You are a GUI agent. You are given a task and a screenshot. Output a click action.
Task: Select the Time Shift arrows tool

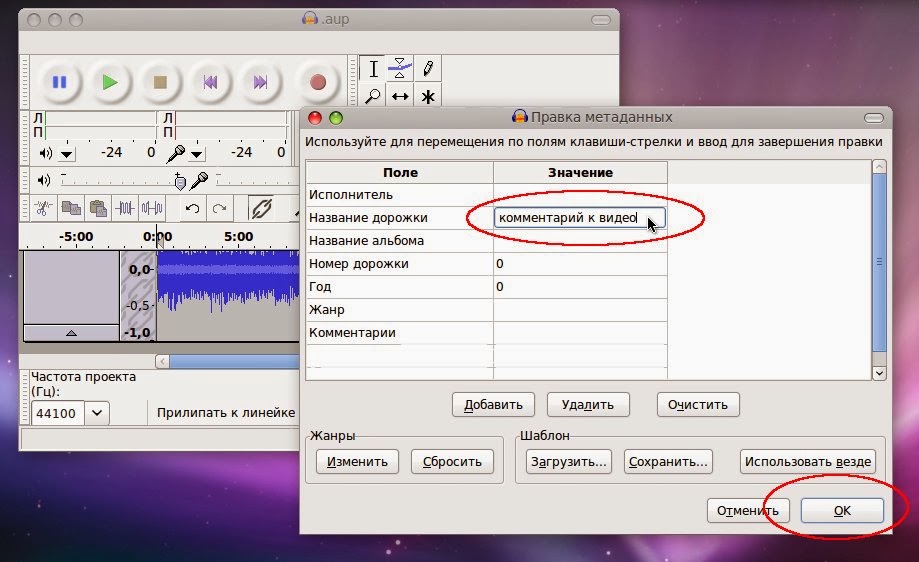click(x=400, y=96)
